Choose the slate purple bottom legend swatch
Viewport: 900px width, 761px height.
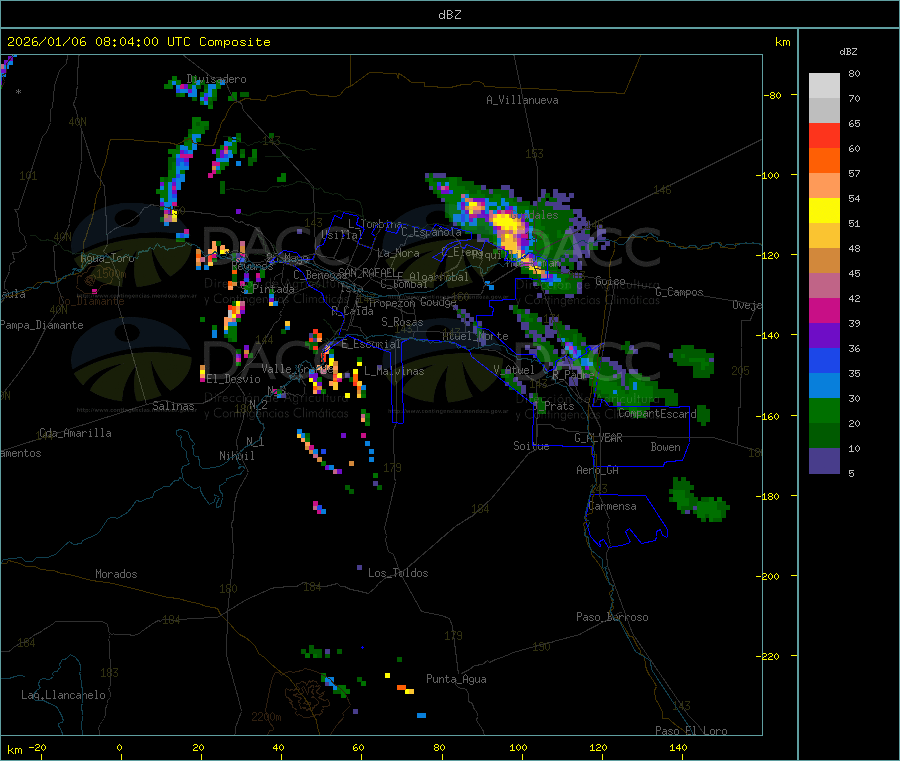click(x=824, y=461)
